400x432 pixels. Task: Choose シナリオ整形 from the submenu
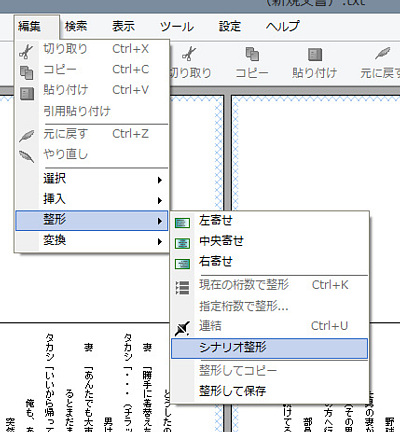pos(269,348)
